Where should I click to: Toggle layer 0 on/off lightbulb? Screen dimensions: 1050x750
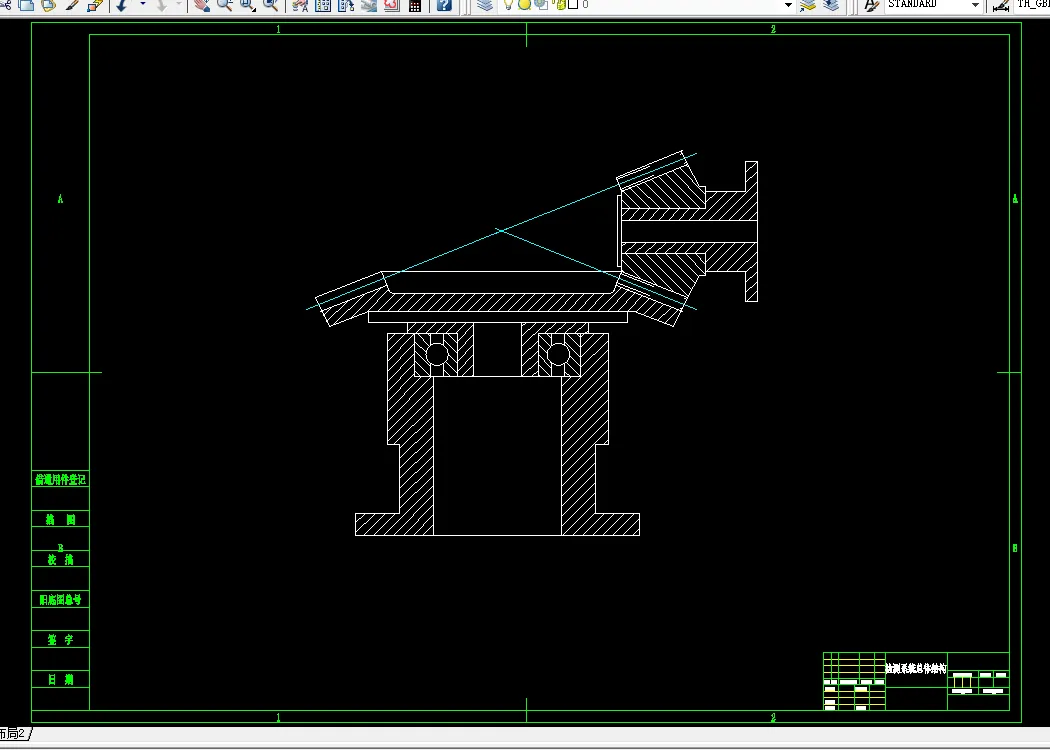pyautogui.click(x=508, y=5)
